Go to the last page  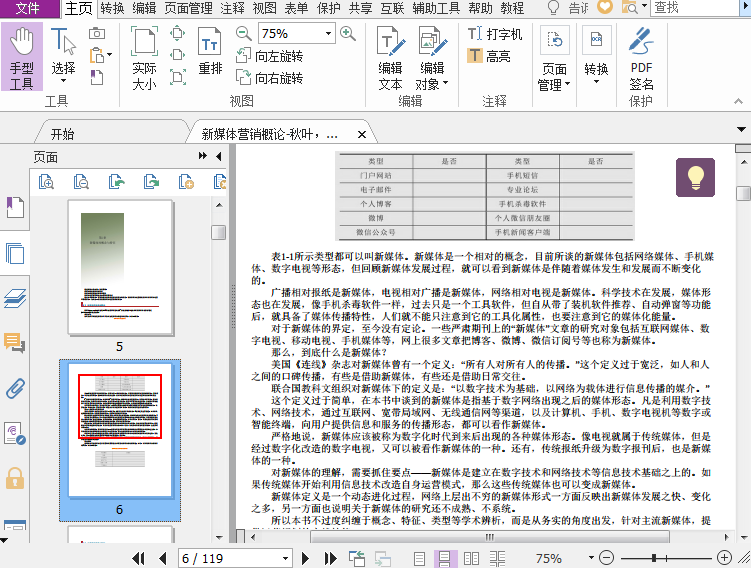[x=330, y=558]
